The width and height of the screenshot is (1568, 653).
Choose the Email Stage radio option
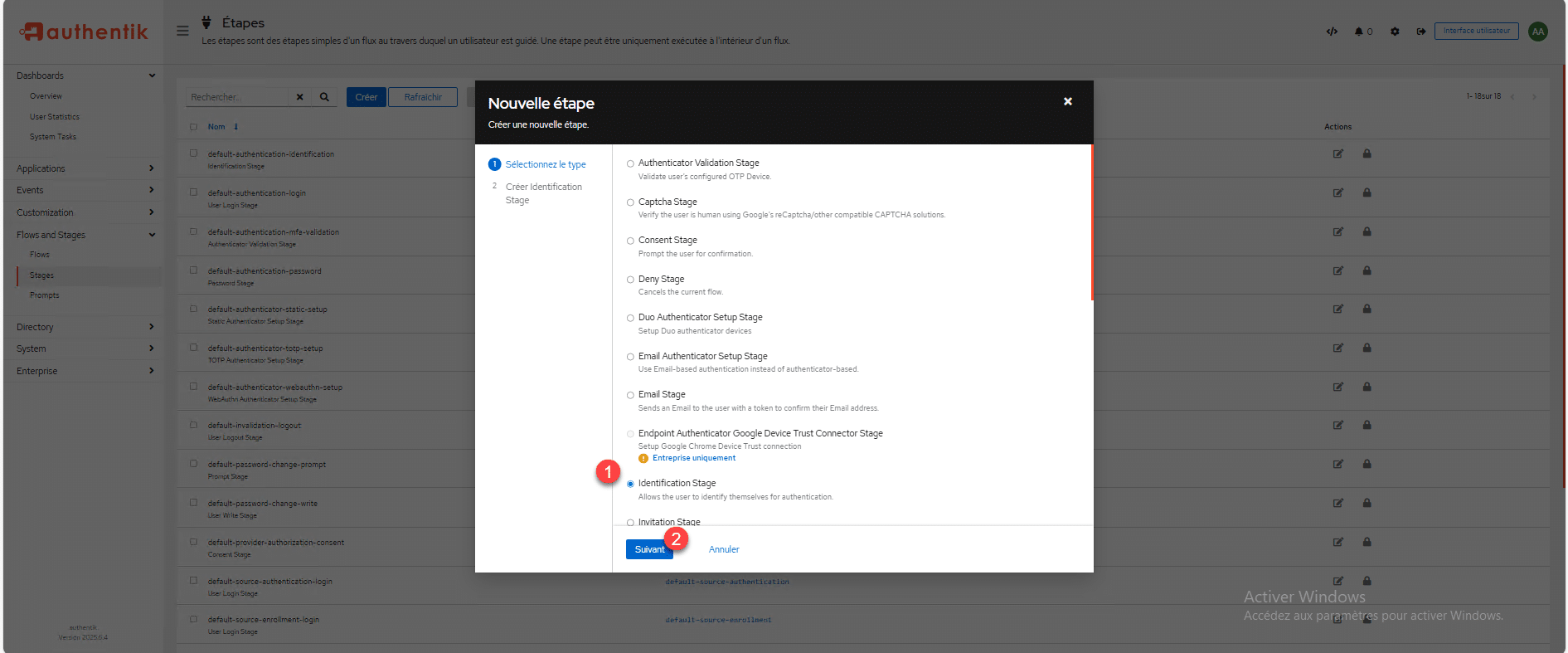[x=630, y=395]
